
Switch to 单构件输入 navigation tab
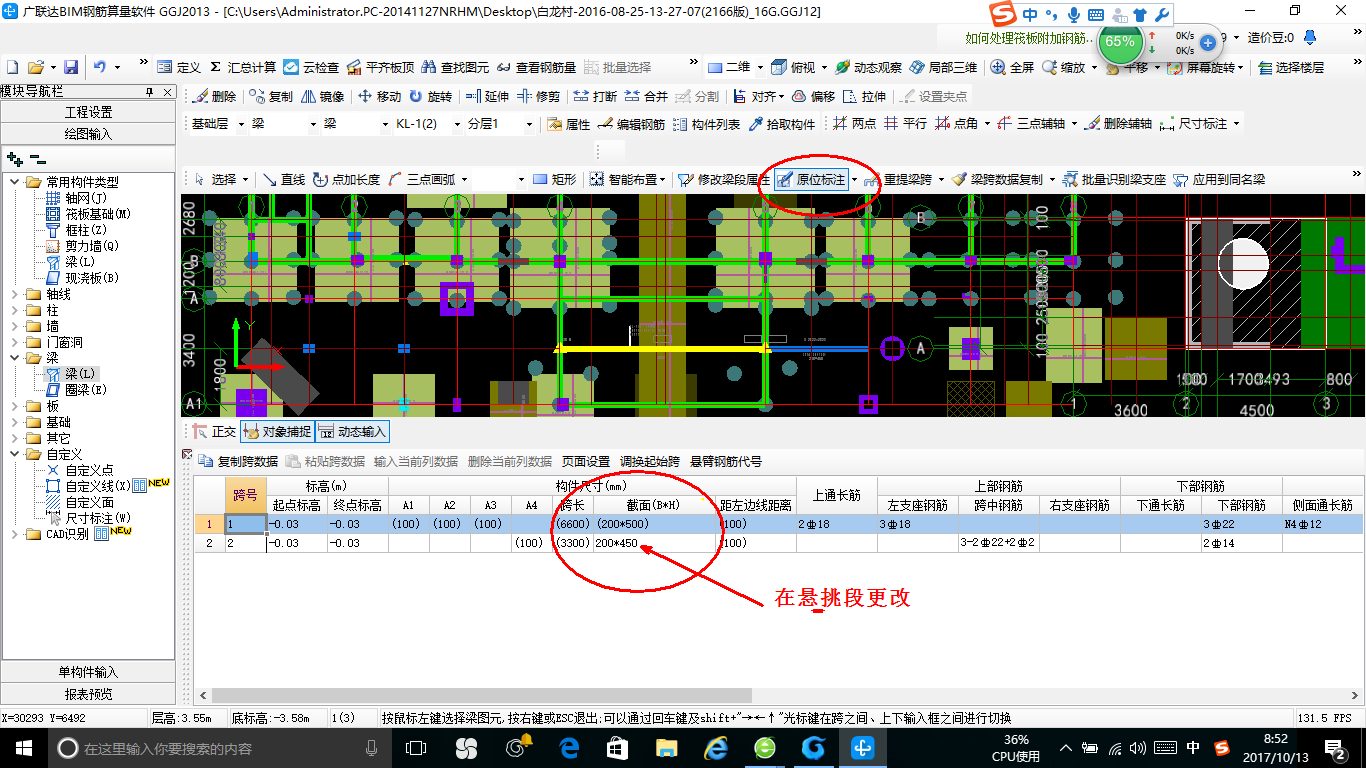pyautogui.click(x=88, y=672)
